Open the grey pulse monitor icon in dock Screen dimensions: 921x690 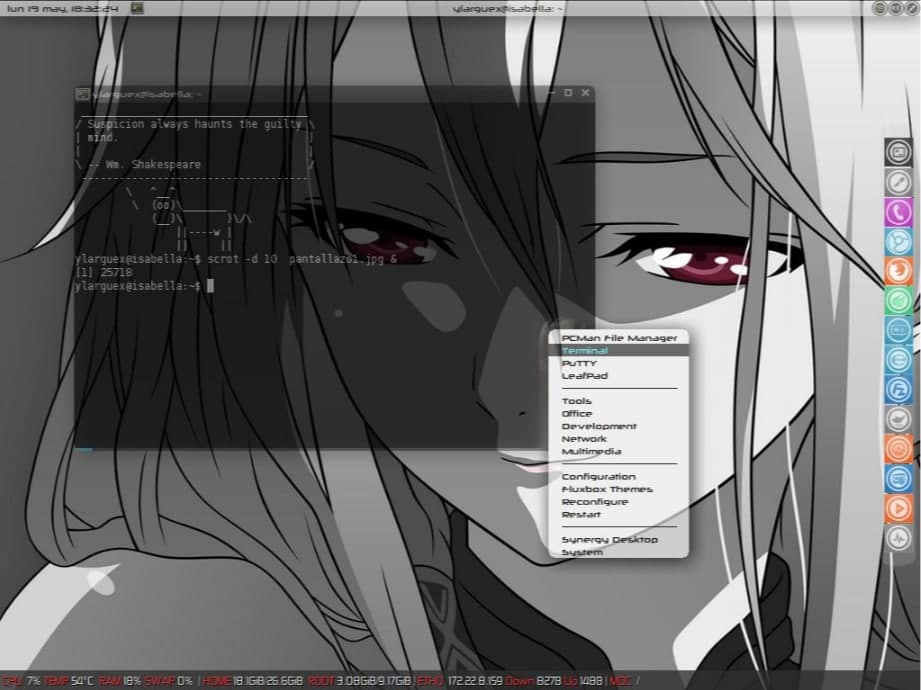(x=898, y=538)
